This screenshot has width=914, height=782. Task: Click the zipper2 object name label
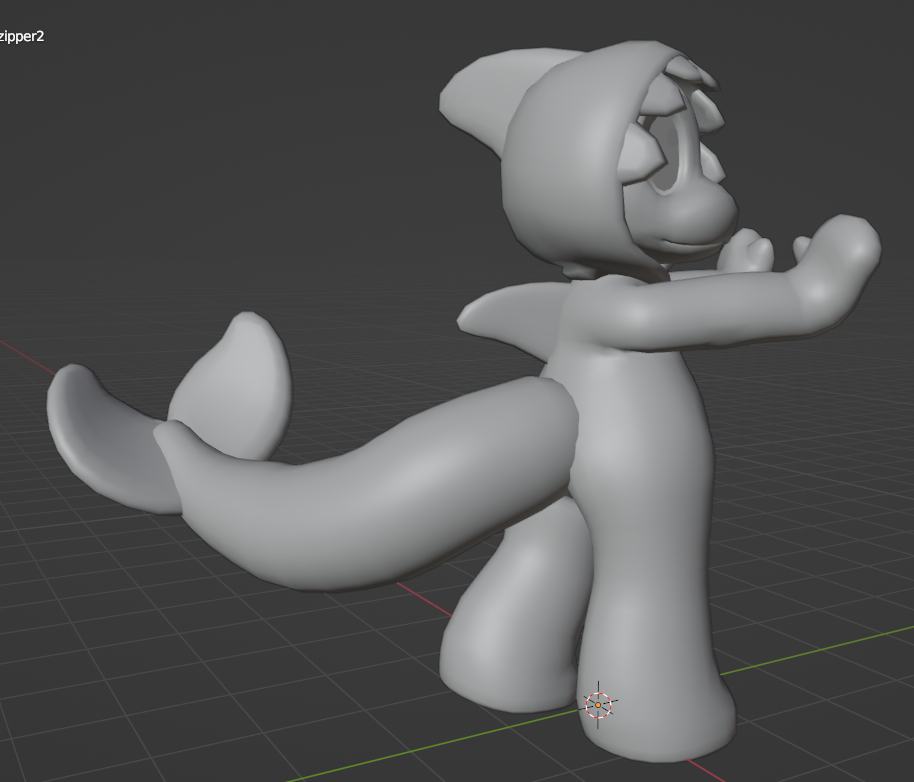pos(22,36)
